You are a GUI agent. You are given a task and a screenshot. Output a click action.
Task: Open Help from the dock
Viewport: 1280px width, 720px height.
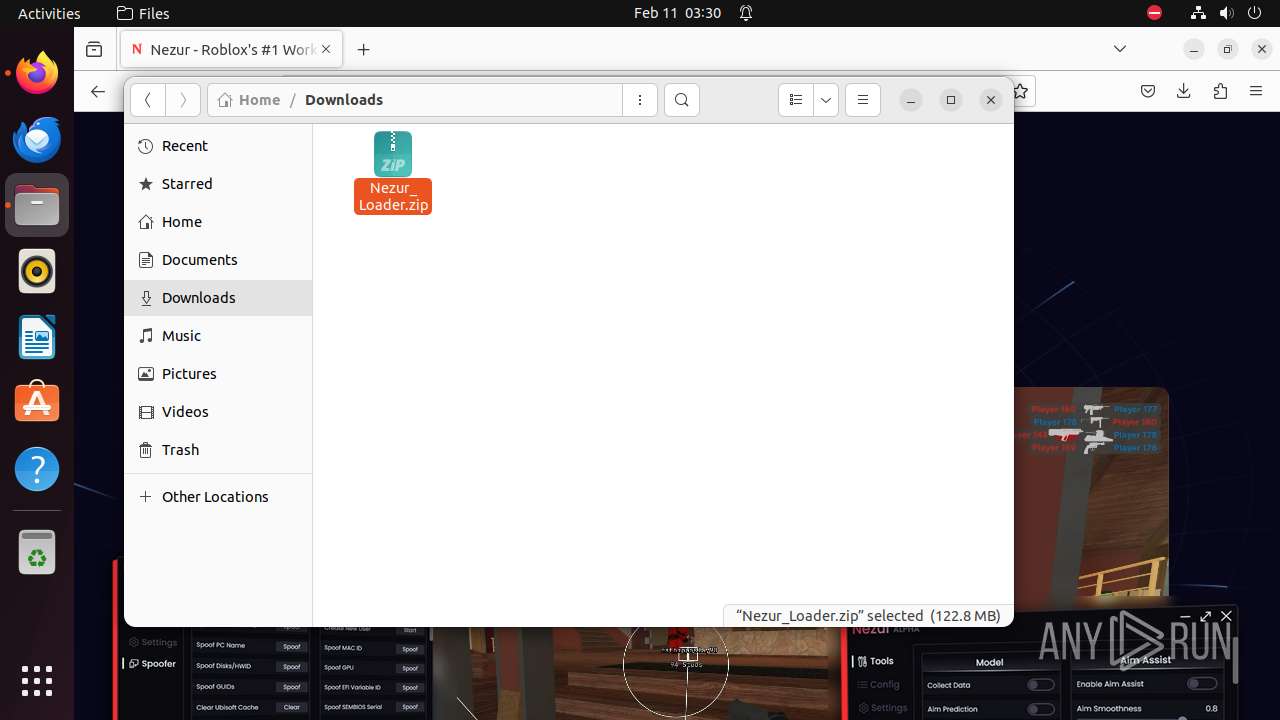[37, 469]
